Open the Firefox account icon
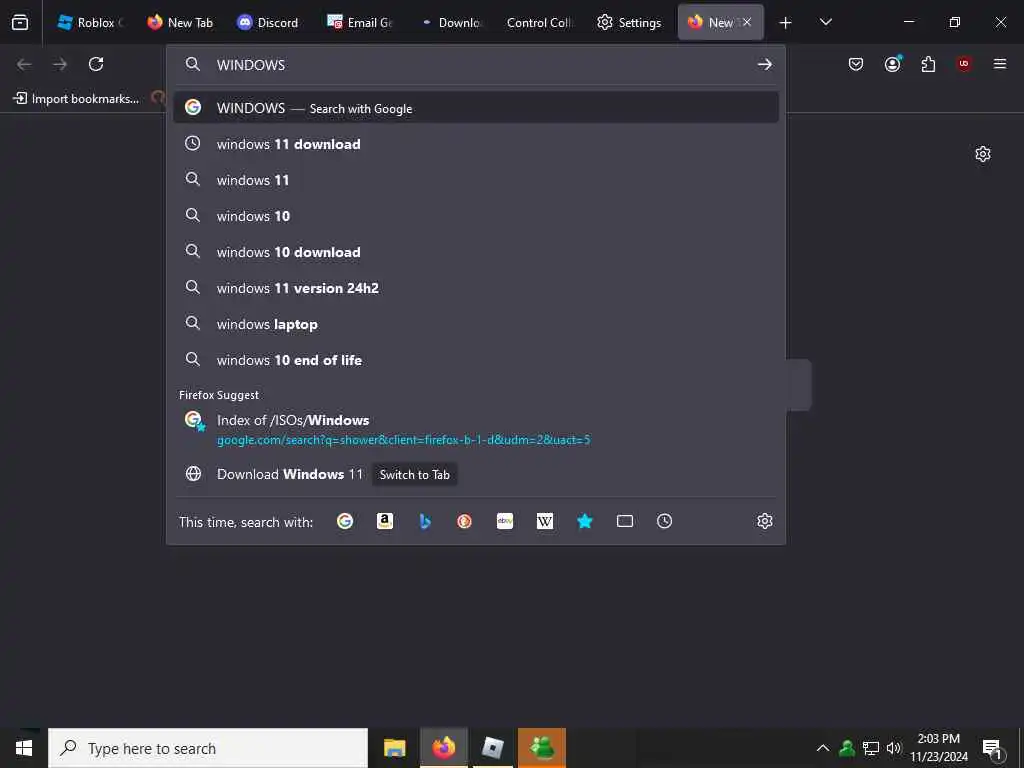Screen dimensions: 1024x768 click(893, 64)
